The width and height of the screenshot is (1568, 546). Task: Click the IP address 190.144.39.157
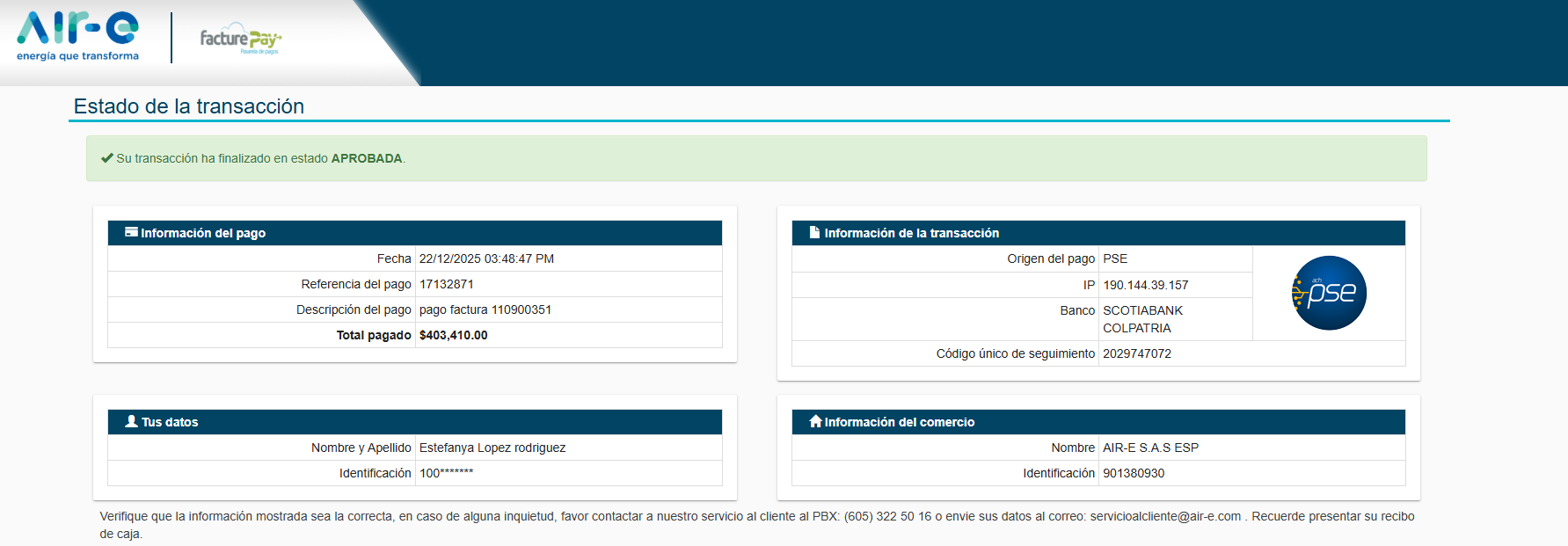(1145, 285)
